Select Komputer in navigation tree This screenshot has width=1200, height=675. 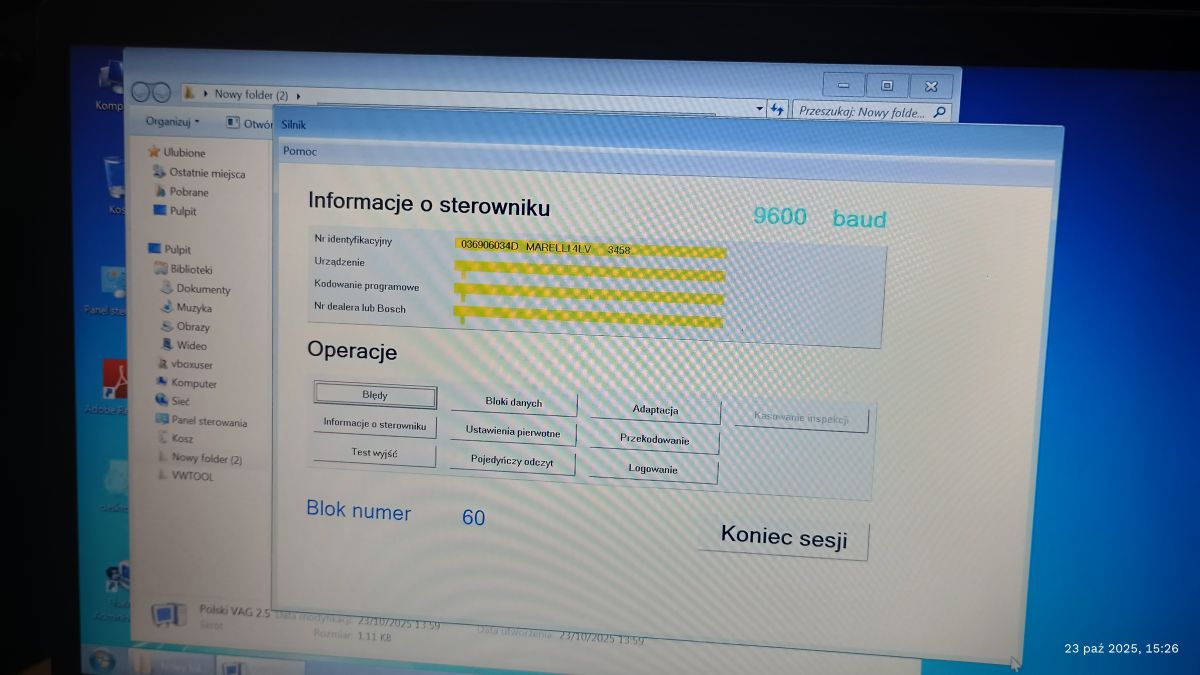point(186,383)
